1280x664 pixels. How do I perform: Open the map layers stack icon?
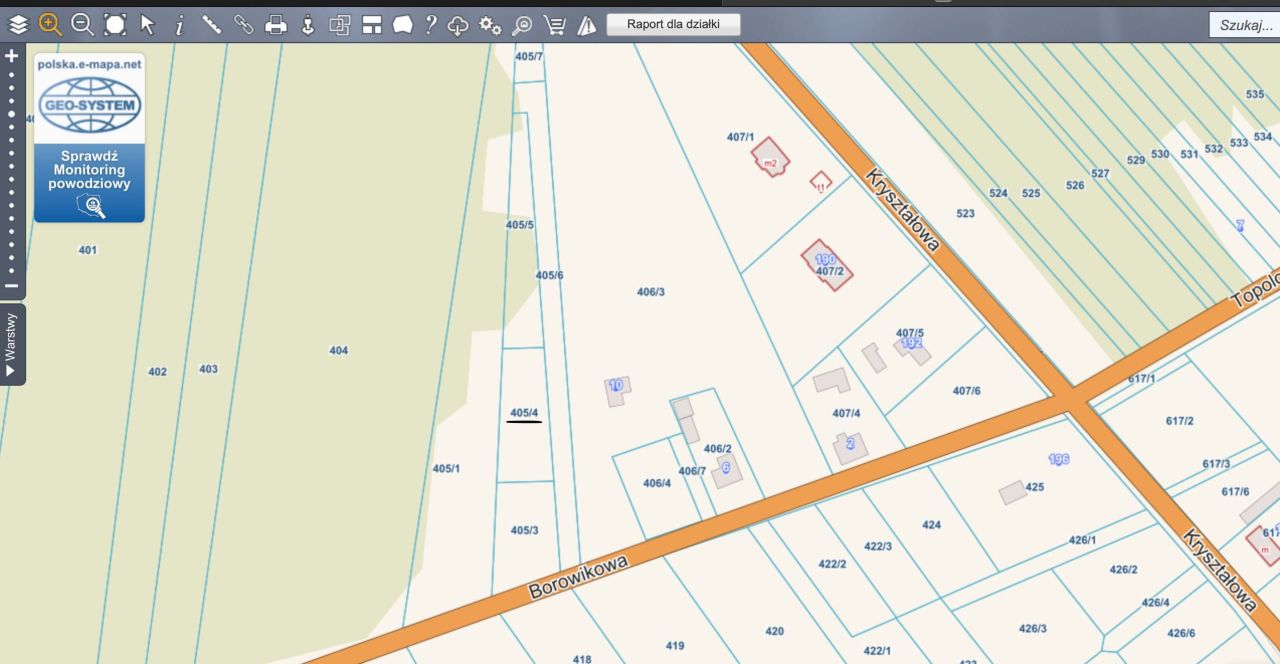[18, 24]
